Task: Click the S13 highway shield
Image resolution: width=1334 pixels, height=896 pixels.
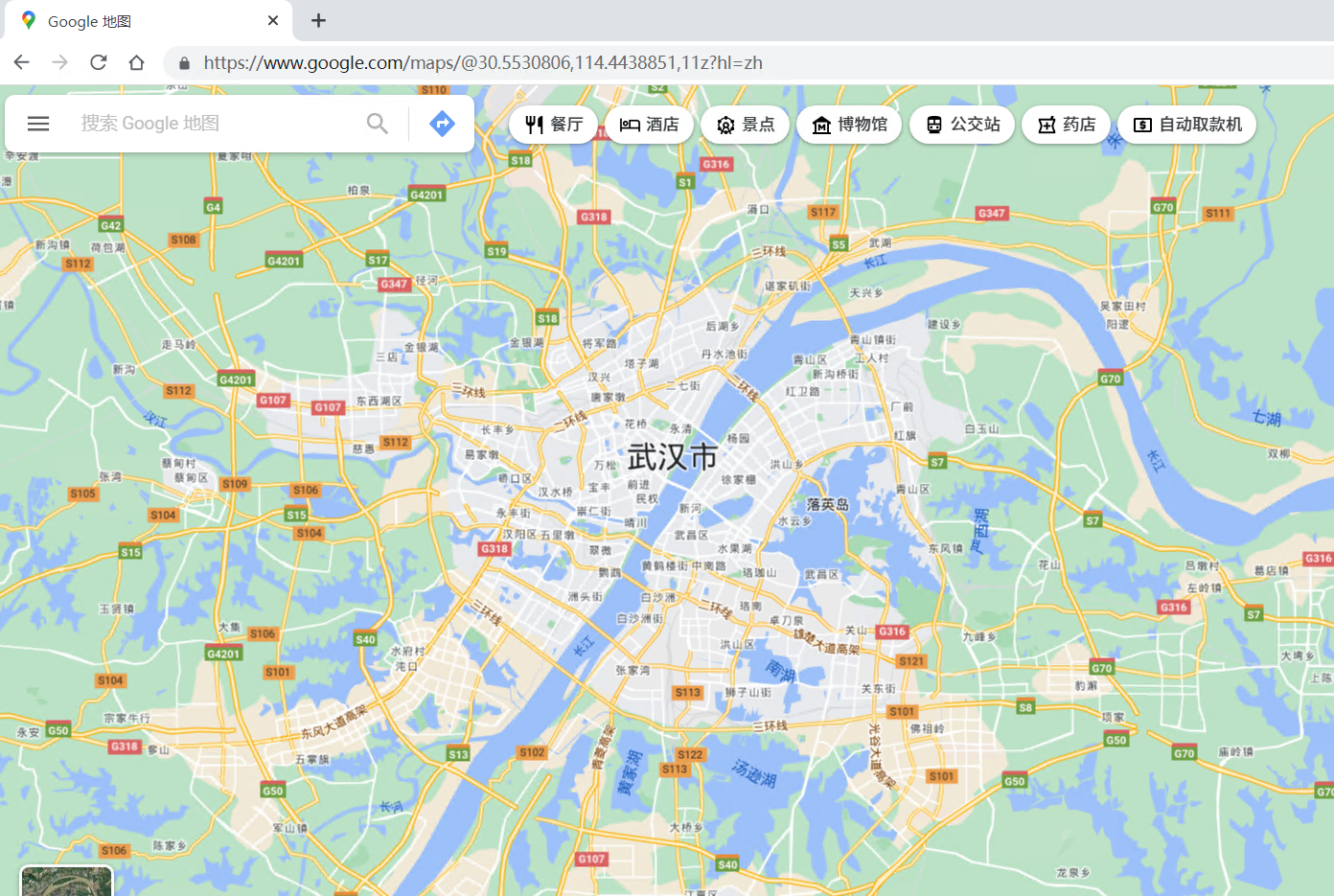Action: (x=458, y=754)
